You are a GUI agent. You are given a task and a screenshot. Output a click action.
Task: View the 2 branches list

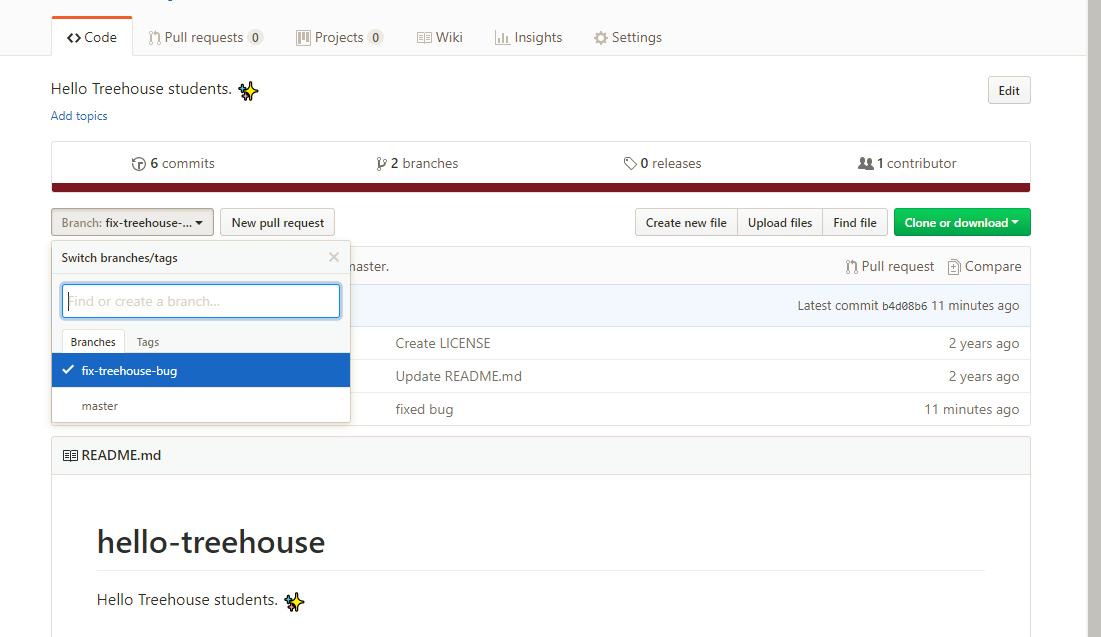(x=417, y=164)
